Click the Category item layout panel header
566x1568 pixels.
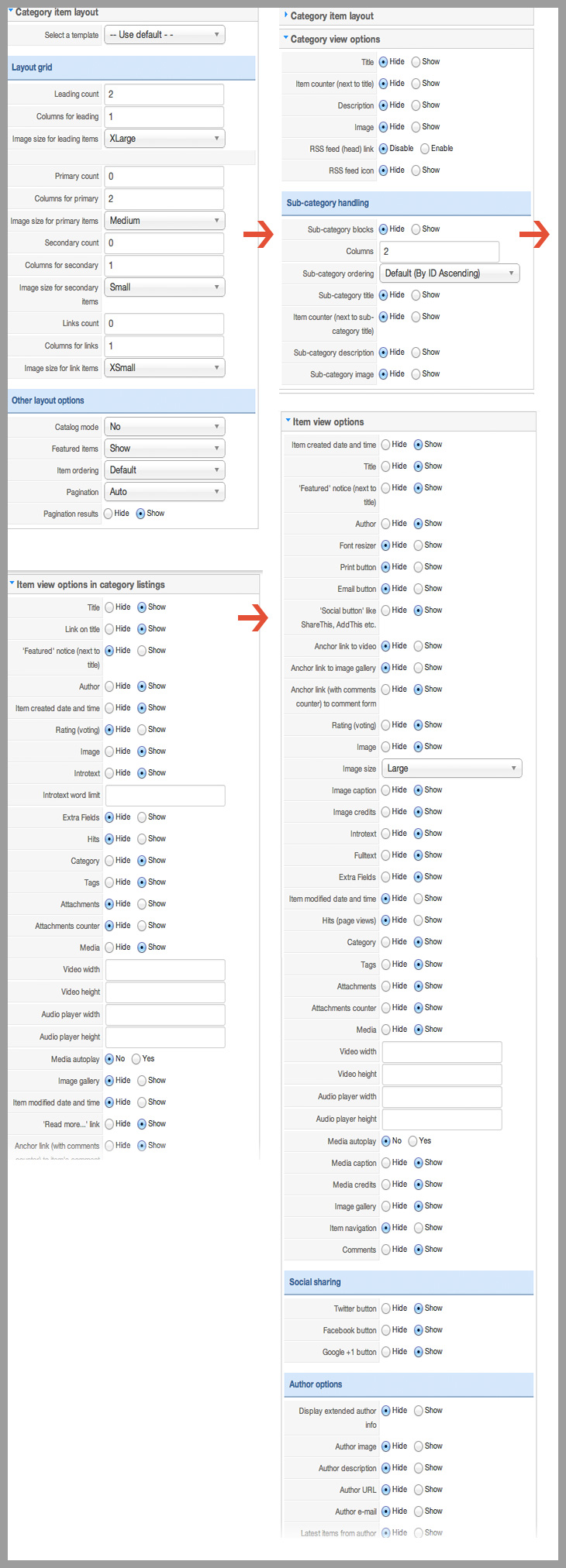click(x=57, y=12)
